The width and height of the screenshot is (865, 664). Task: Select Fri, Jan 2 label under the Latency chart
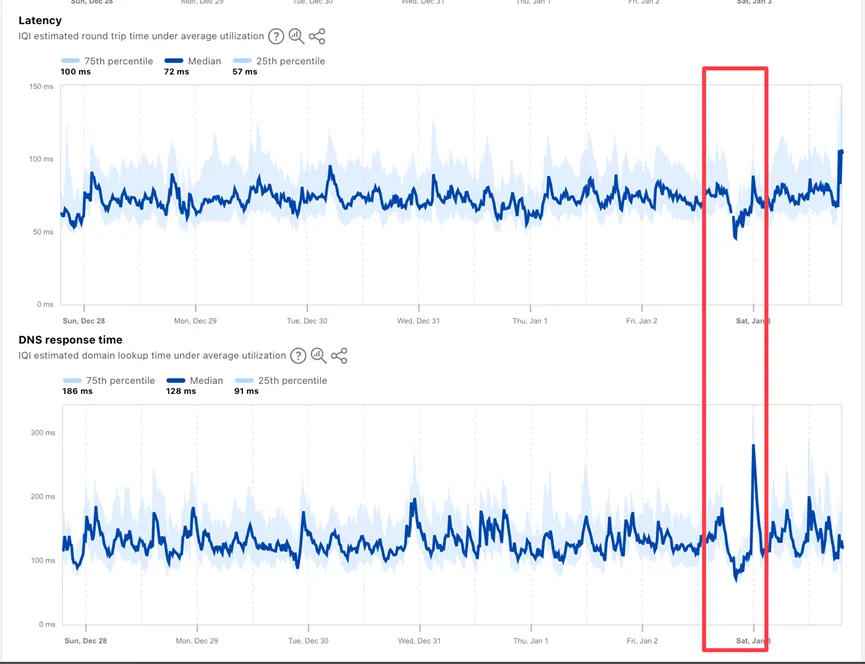pyautogui.click(x=642, y=321)
